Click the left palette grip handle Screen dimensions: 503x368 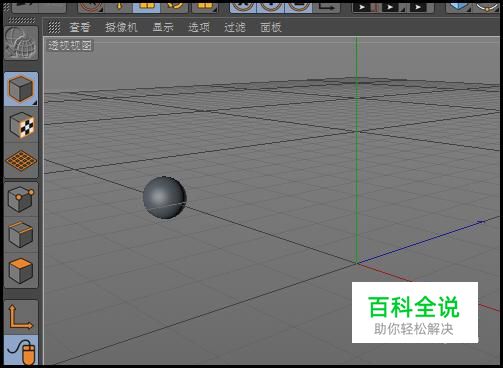(x=21, y=20)
